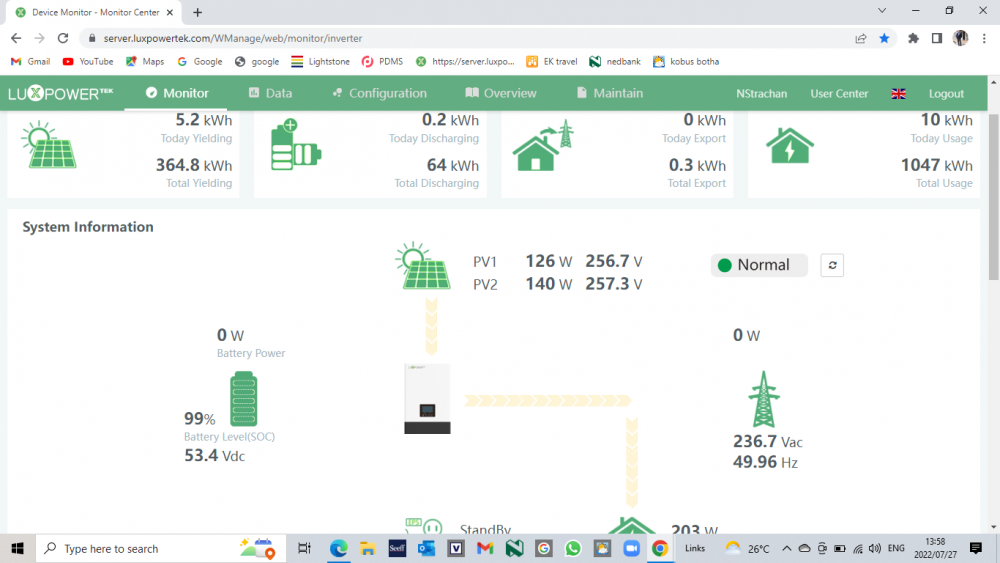Click the NStrachan account link
This screenshot has height=563, width=1000.
pyautogui.click(x=761, y=94)
